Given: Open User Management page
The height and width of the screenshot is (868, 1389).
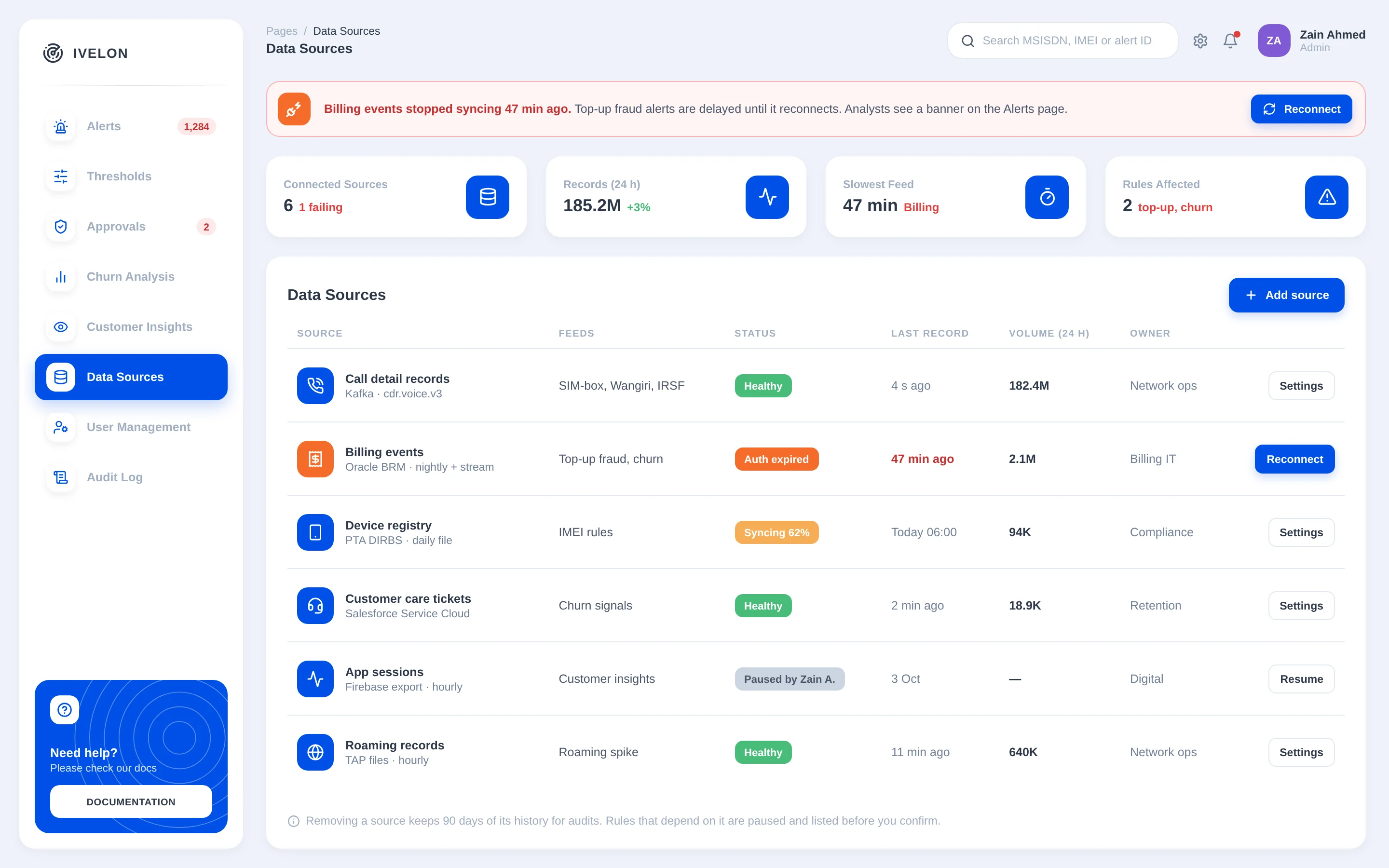Looking at the screenshot, I should [131, 427].
